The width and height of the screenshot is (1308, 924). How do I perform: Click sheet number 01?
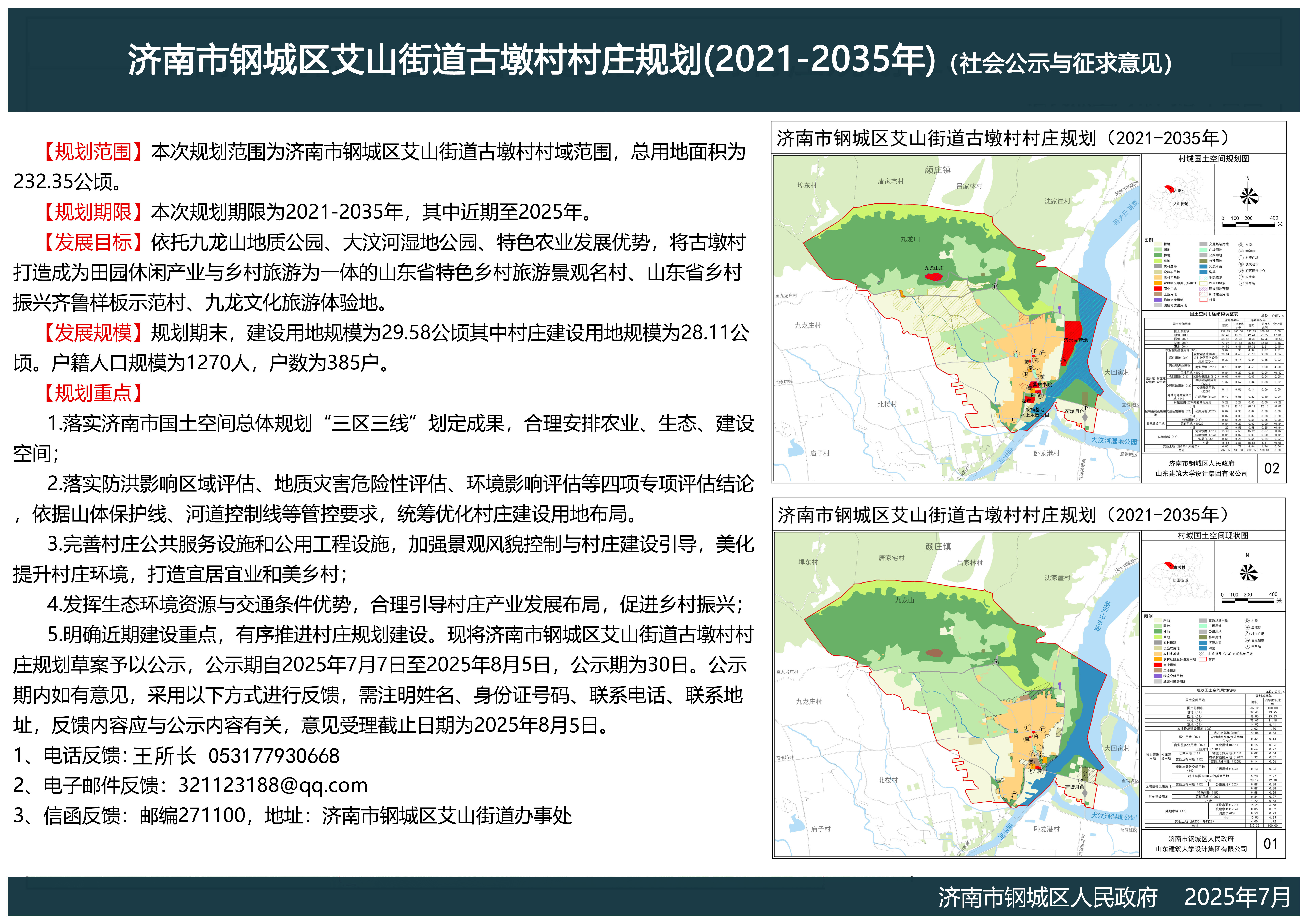coord(1270,844)
